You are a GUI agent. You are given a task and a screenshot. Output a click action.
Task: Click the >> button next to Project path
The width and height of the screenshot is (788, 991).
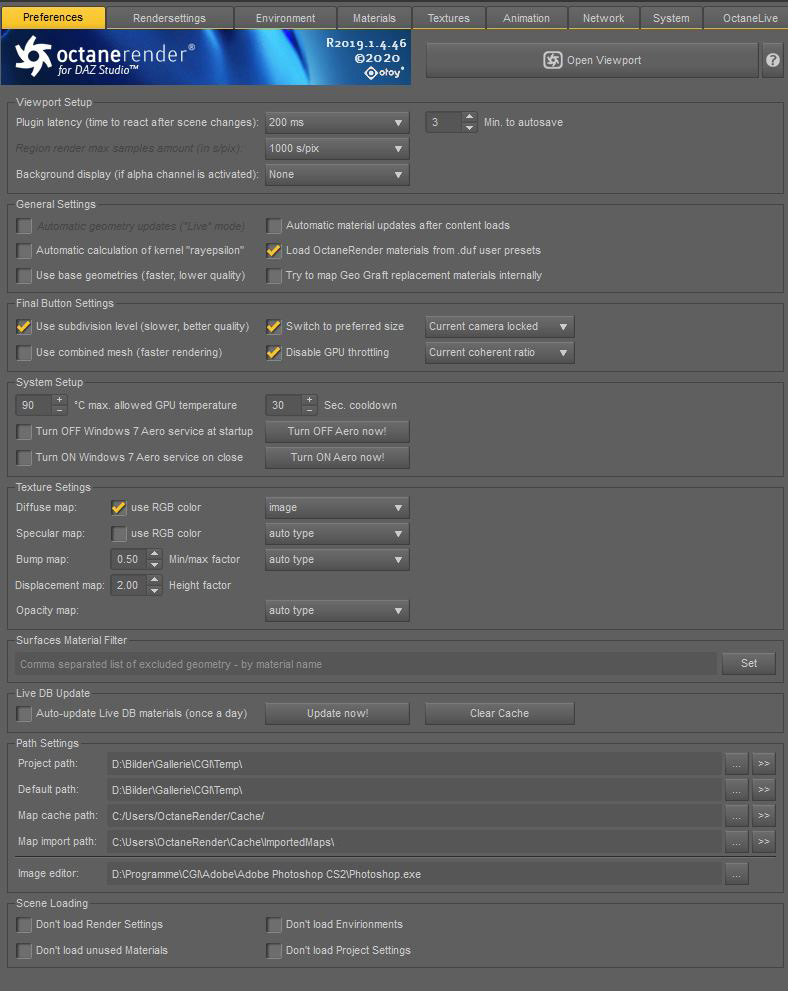[763, 763]
